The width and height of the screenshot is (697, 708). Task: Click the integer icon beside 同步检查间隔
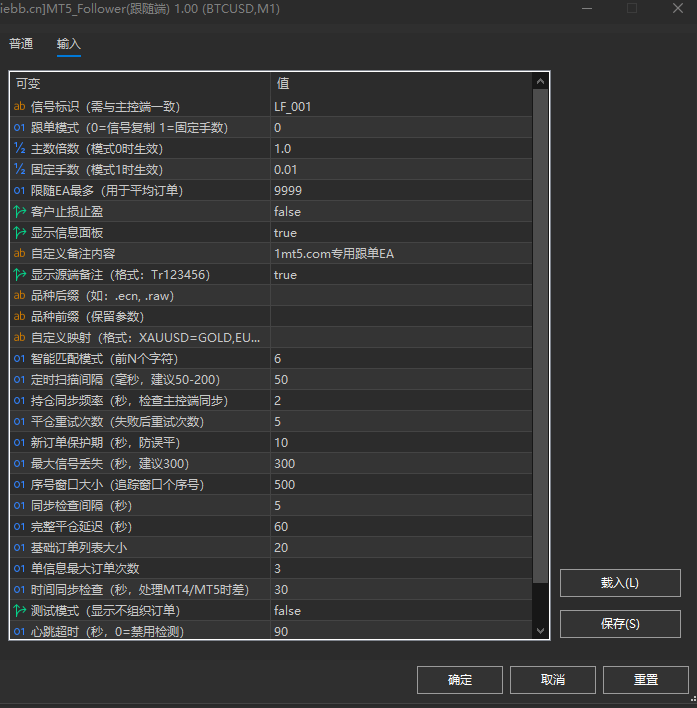(19, 506)
